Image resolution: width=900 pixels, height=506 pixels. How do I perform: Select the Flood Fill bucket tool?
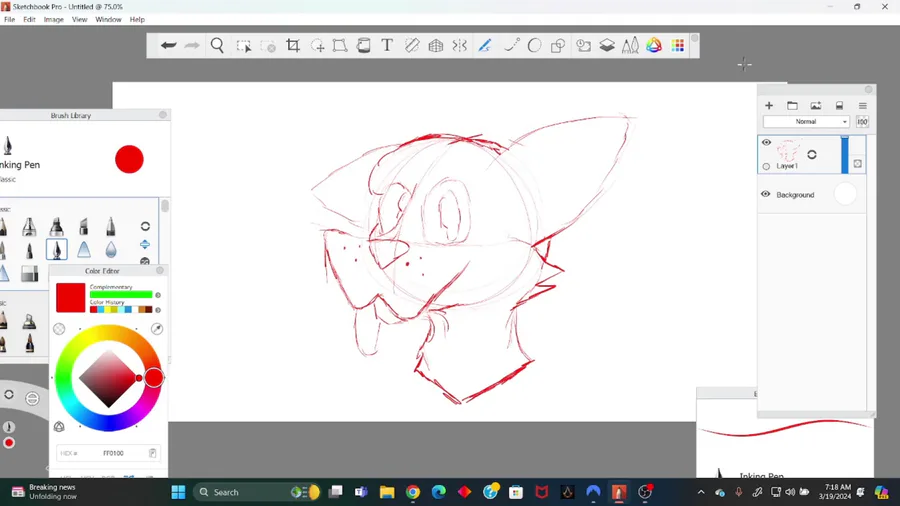tap(363, 45)
